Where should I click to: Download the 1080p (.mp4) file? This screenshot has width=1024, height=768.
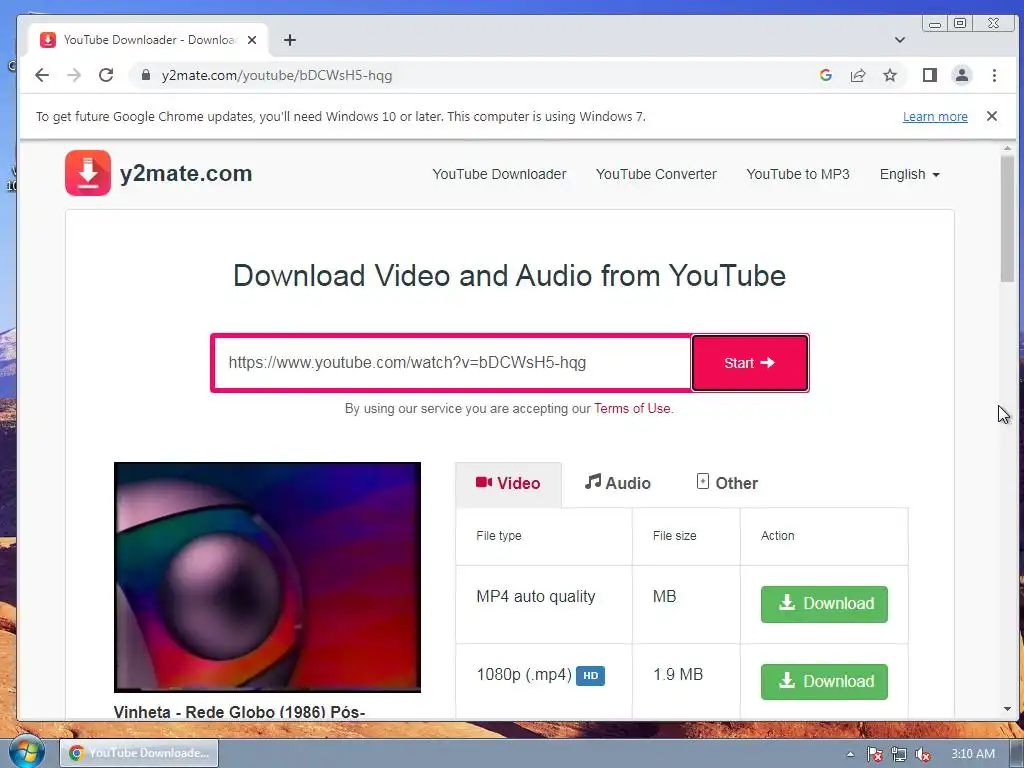824,681
